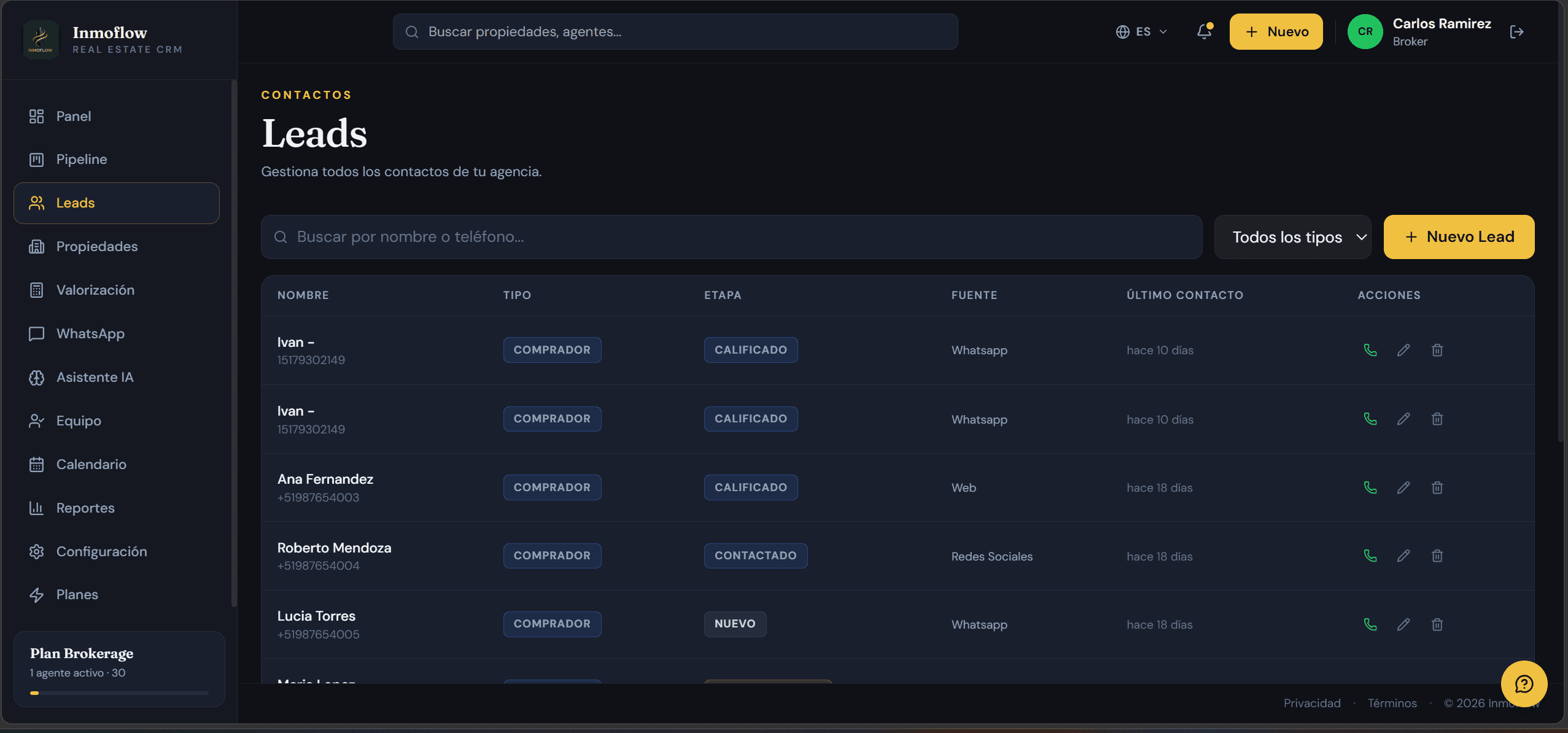
Task: Open the Privacidad footer link
Action: coord(1312,703)
